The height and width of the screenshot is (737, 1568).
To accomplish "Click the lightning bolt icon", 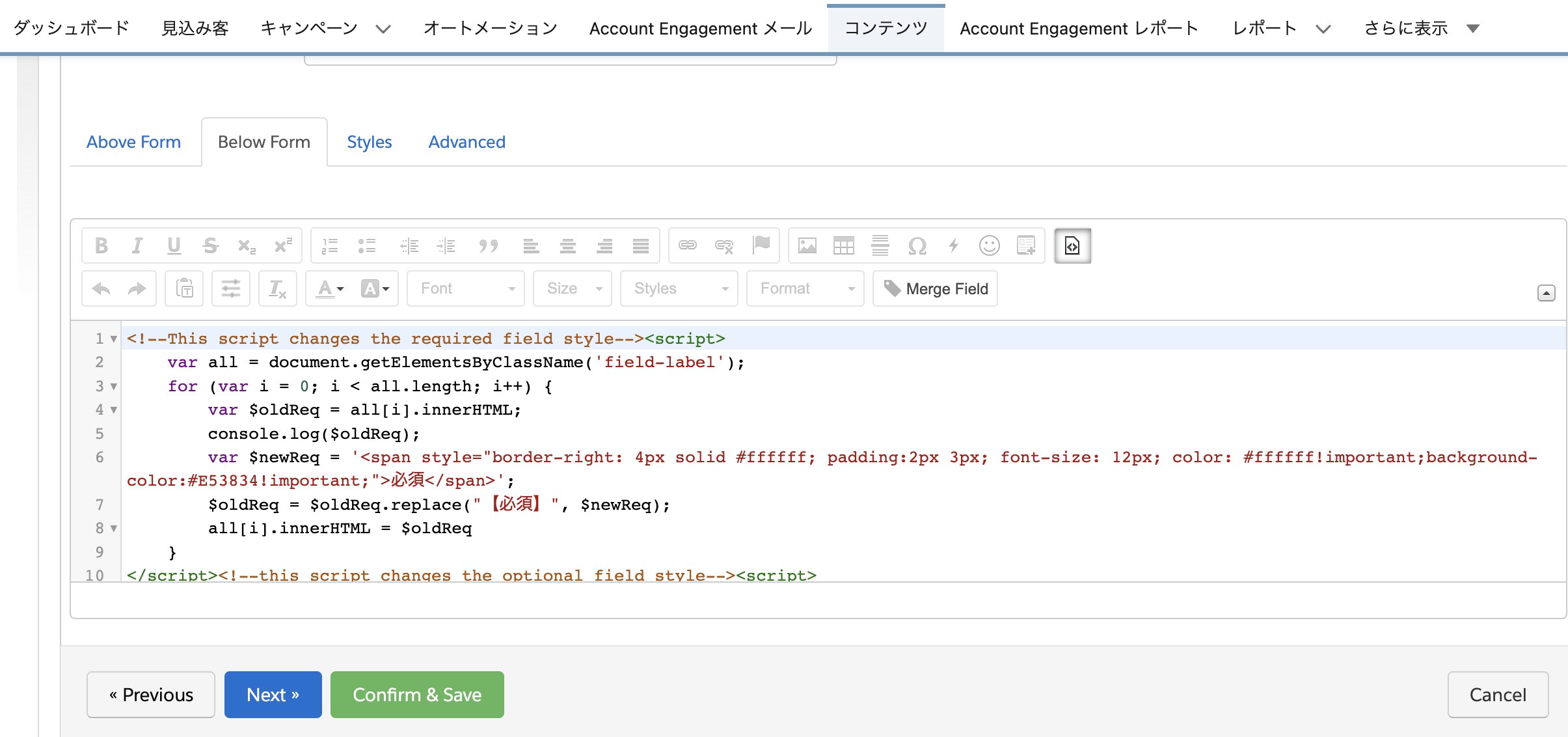I will pos(953,245).
